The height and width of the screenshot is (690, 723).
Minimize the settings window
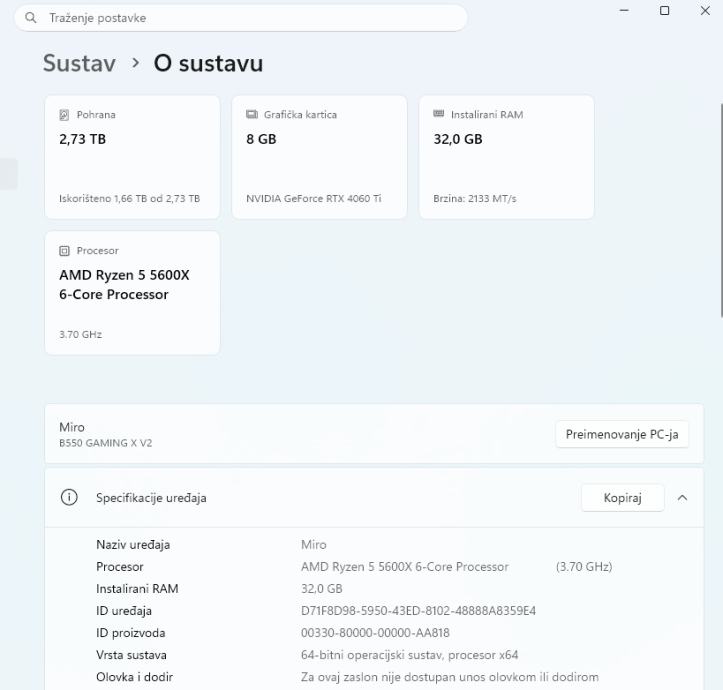point(624,10)
